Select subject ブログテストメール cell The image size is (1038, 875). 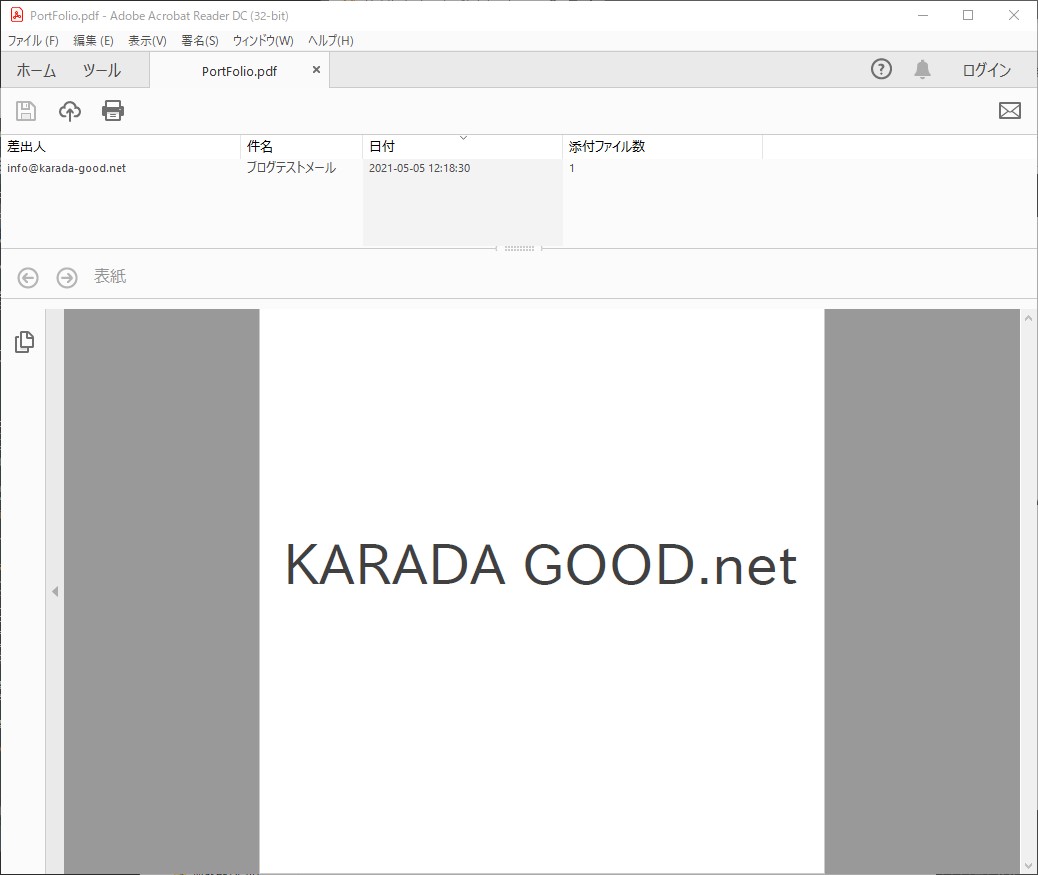pyautogui.click(x=291, y=168)
